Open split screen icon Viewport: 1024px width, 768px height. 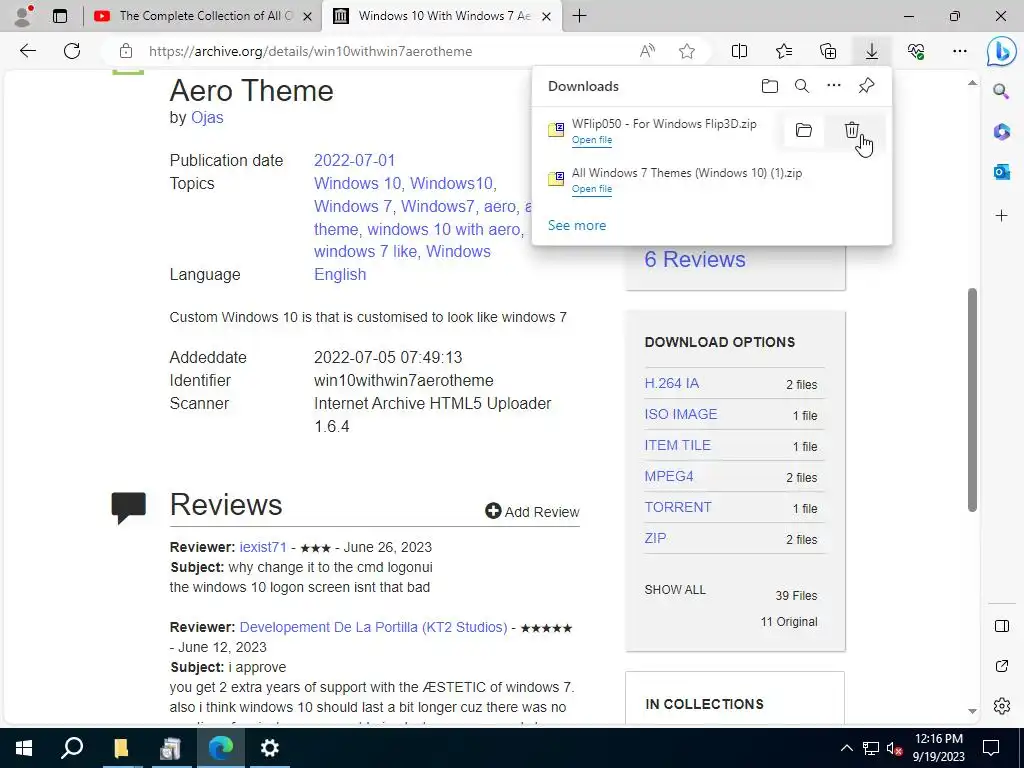739,51
